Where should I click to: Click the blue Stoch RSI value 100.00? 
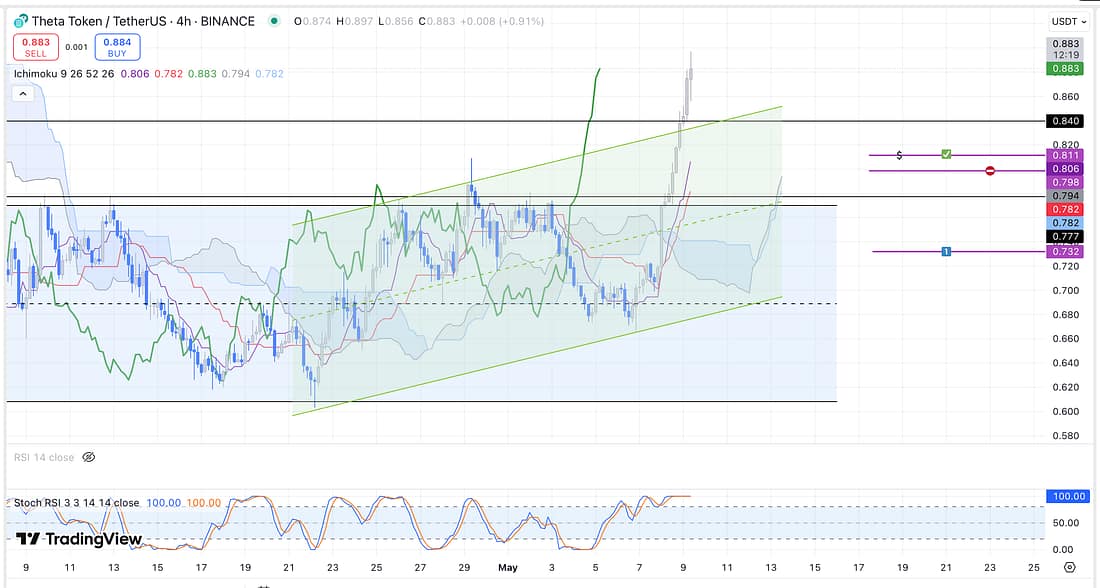point(163,503)
